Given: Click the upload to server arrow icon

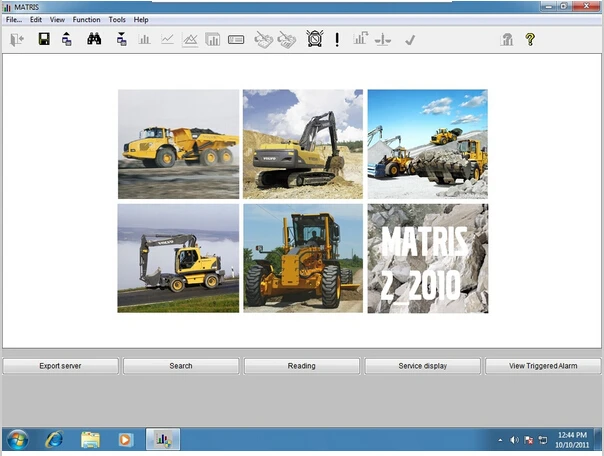Looking at the screenshot, I should pyautogui.click(x=67, y=39).
